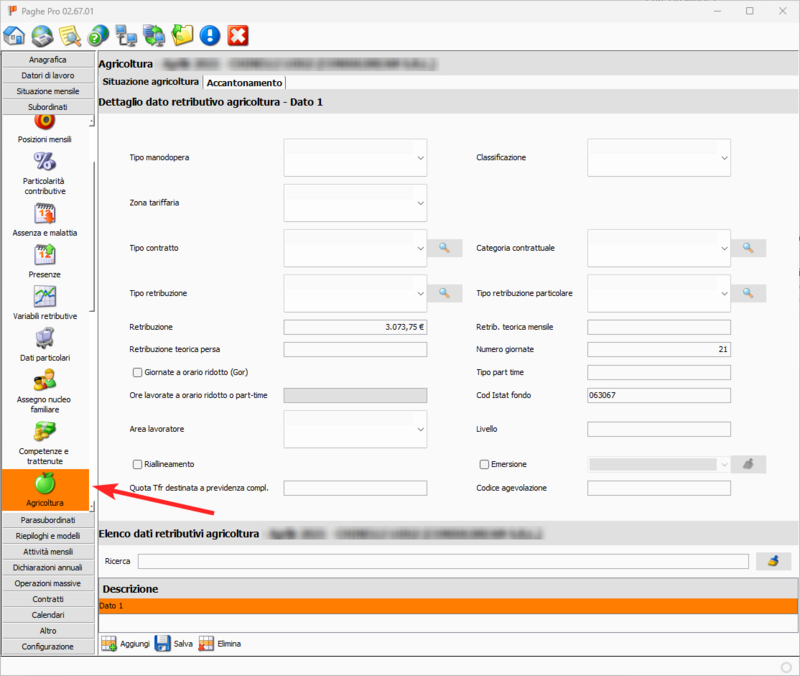Open Competenze e trattenute section
This screenshot has height=676, width=800.
(45, 432)
